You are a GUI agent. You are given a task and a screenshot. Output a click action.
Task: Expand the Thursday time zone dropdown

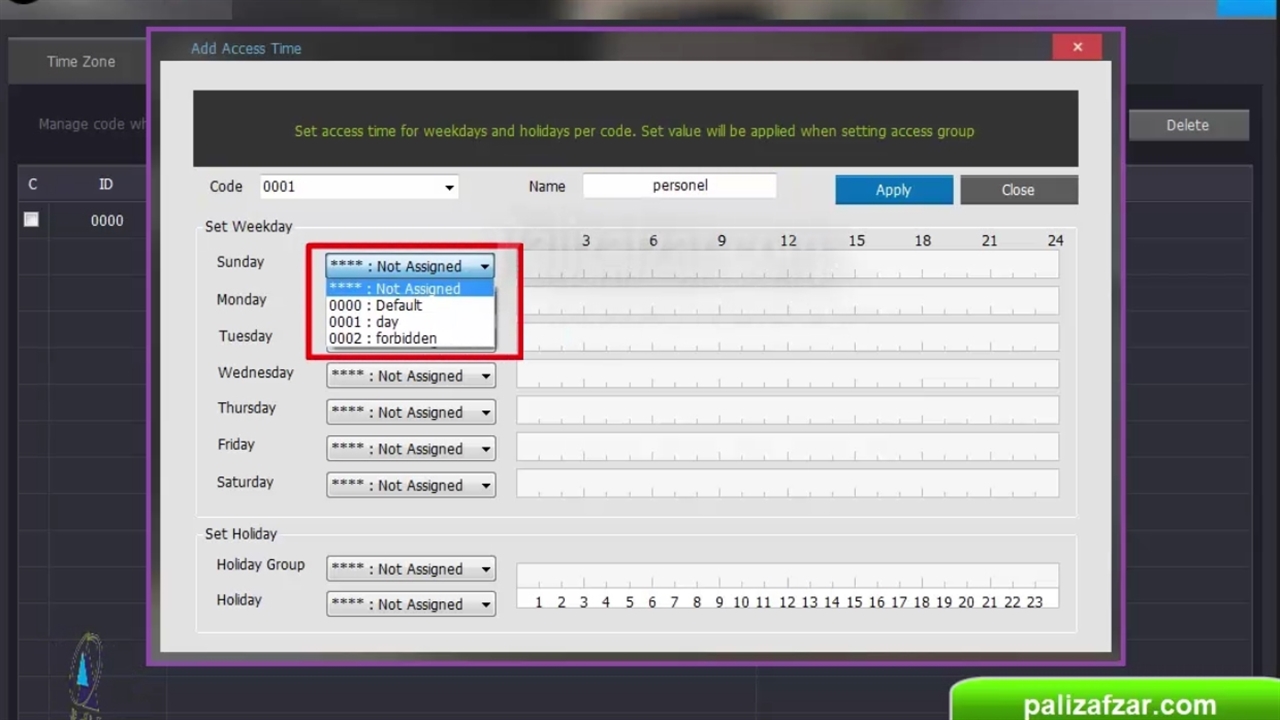click(485, 412)
